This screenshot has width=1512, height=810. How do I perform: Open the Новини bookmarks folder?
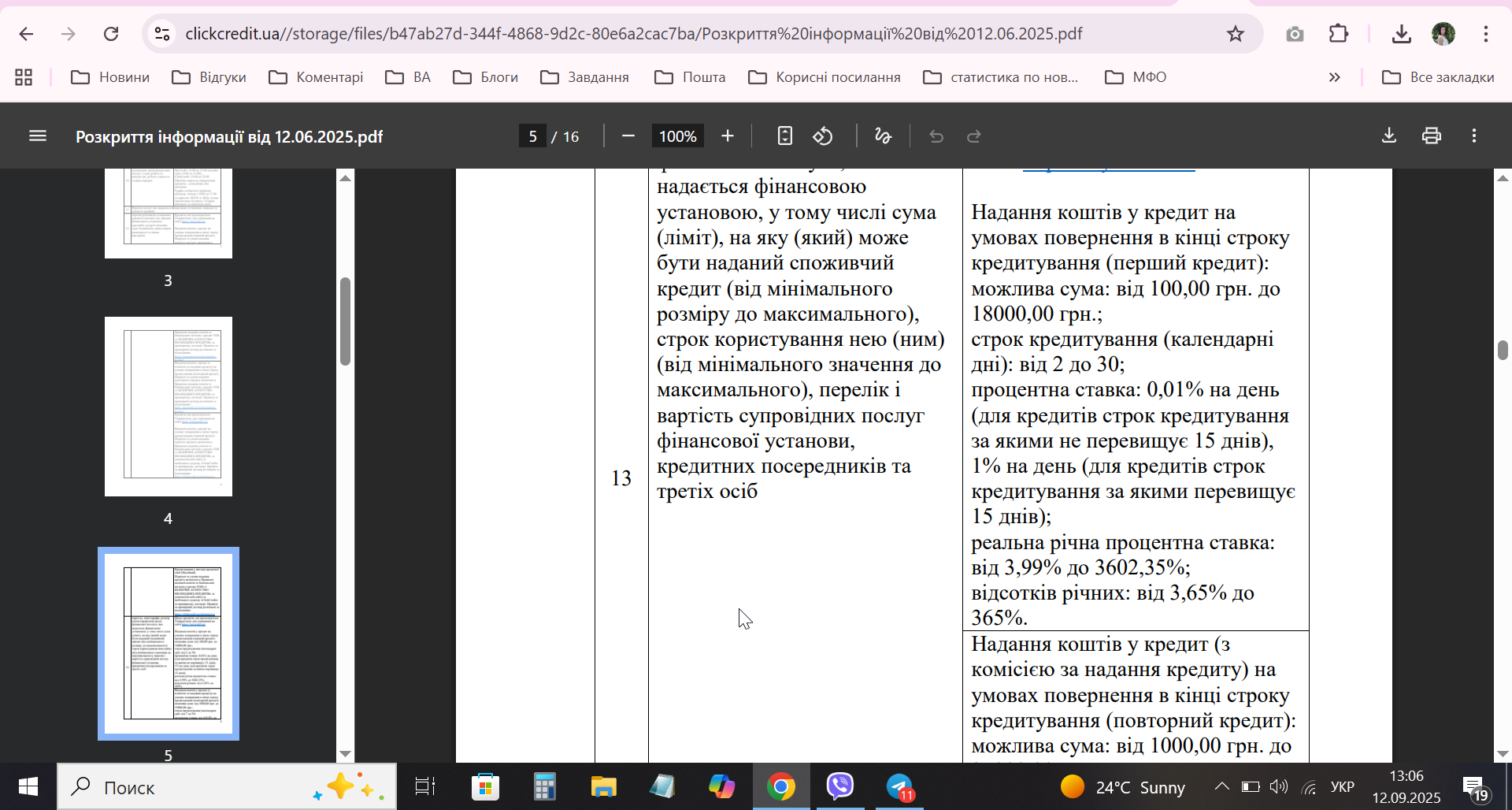pyautogui.click(x=110, y=77)
